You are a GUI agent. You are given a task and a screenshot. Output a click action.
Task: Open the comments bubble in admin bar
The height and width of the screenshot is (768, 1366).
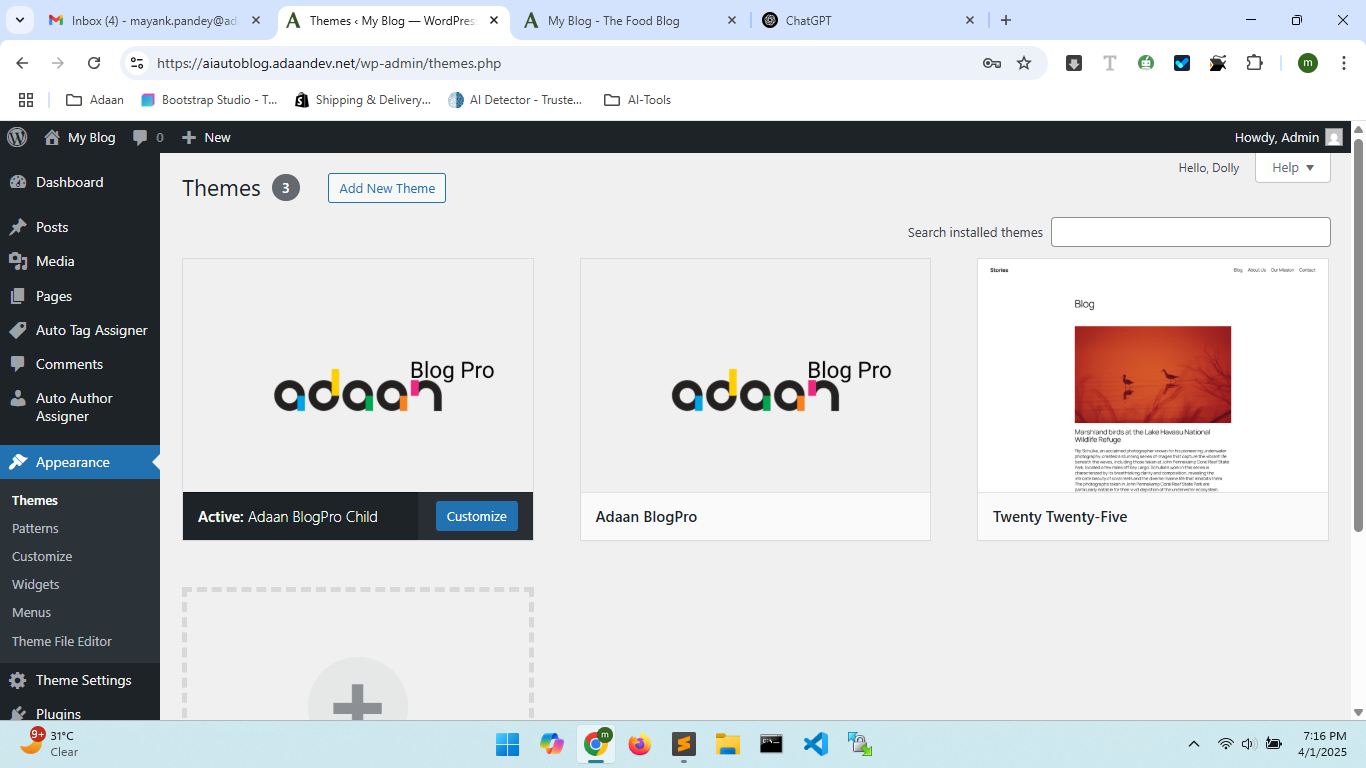(x=140, y=137)
